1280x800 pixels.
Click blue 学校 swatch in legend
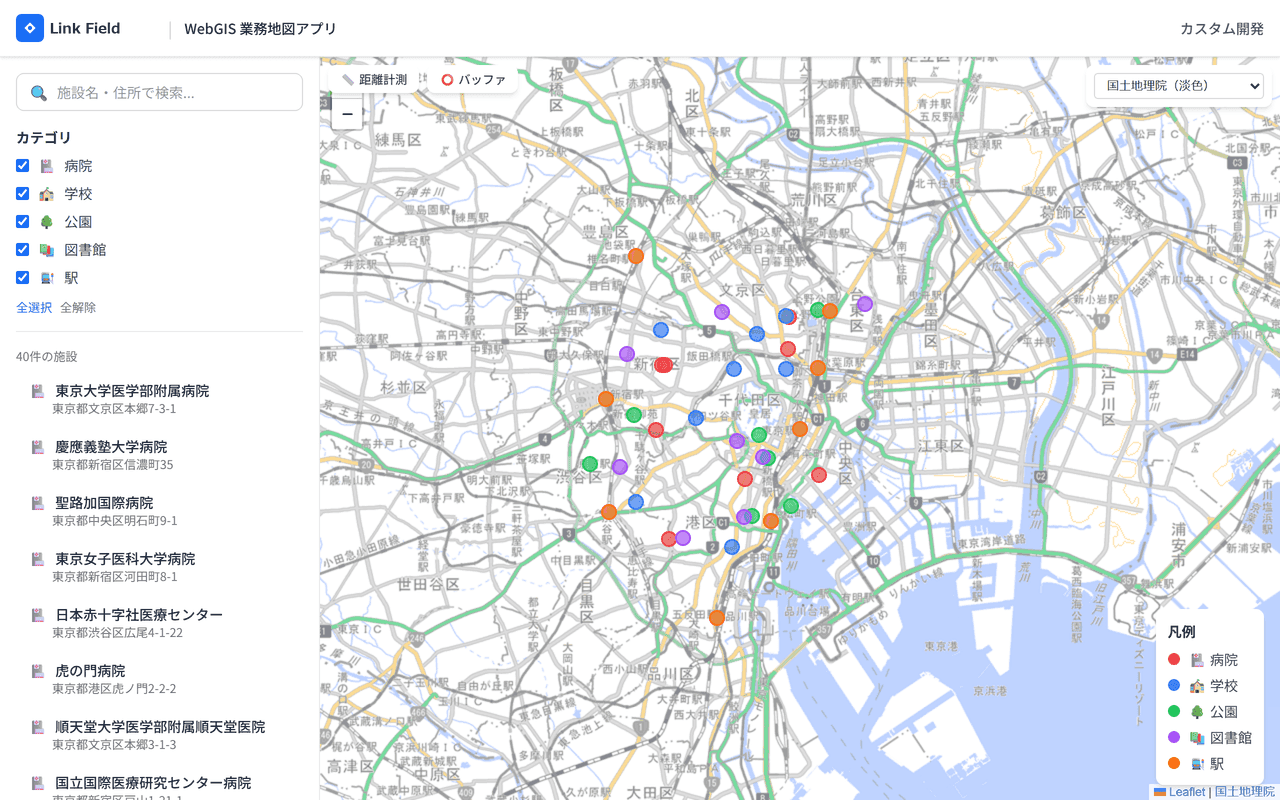tap(1174, 686)
